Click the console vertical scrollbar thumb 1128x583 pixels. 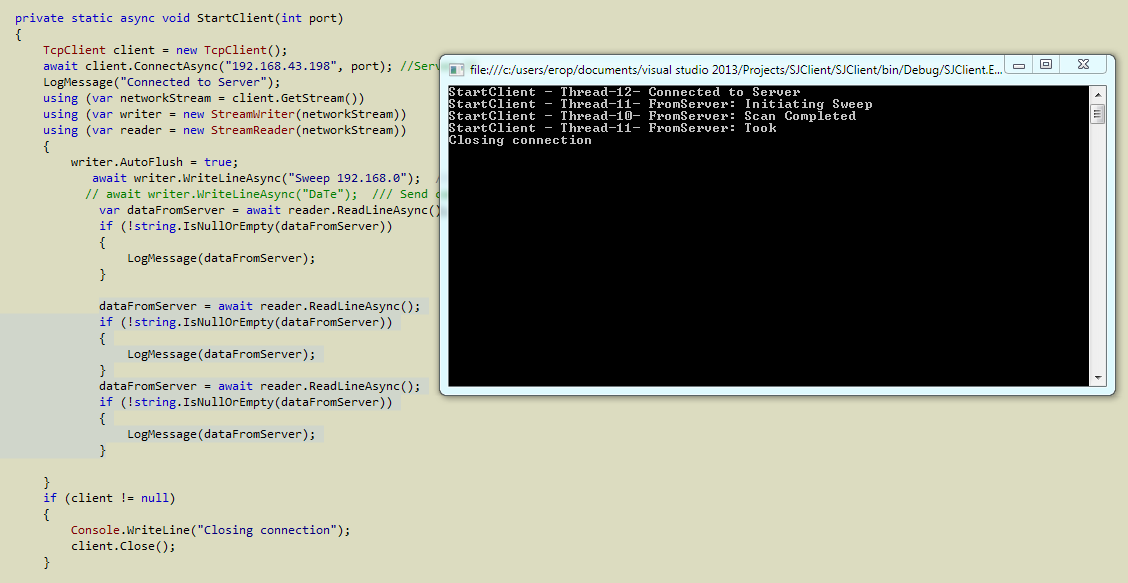click(x=1097, y=114)
